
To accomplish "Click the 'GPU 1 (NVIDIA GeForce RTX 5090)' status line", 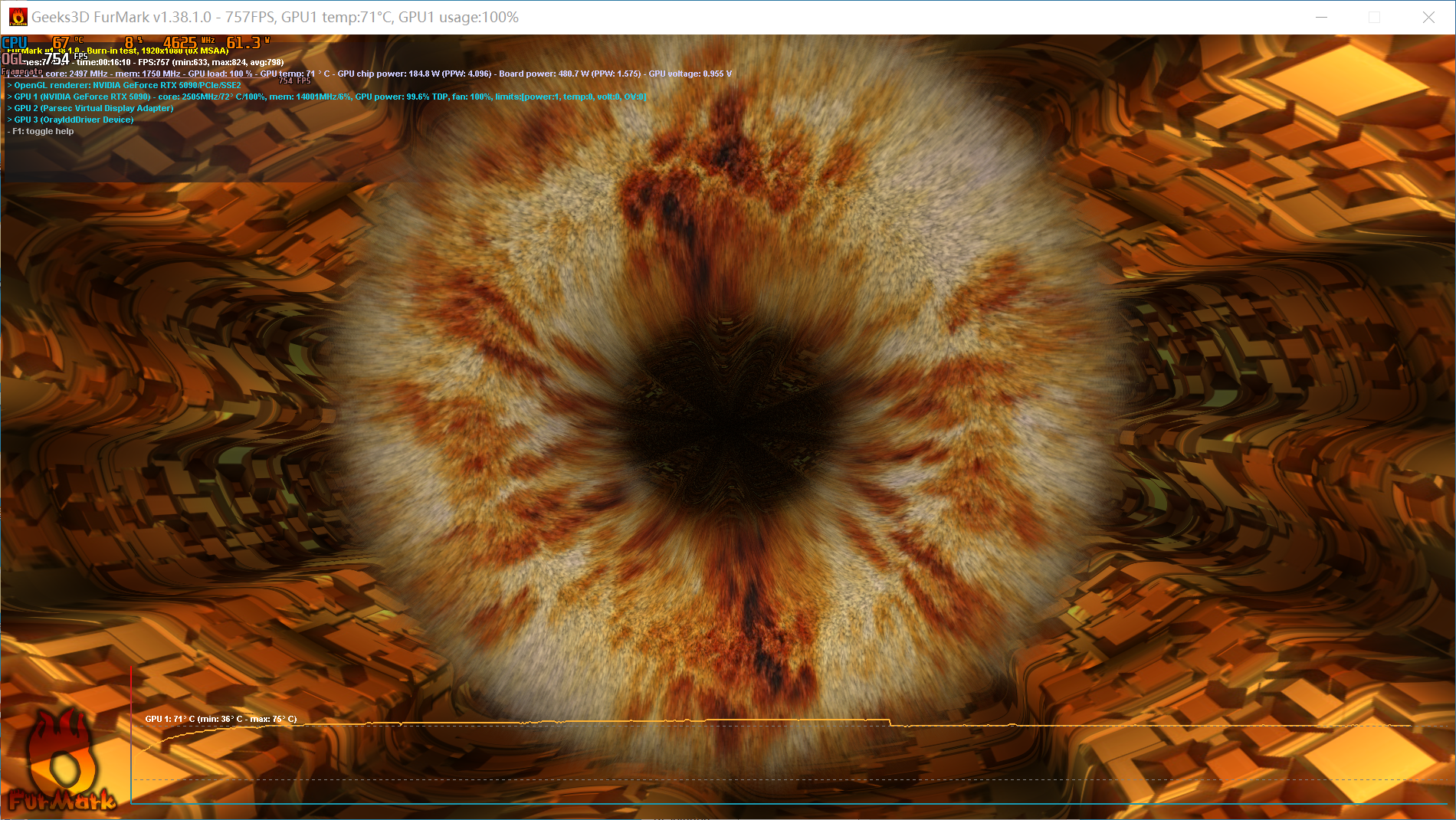I will coord(327,97).
